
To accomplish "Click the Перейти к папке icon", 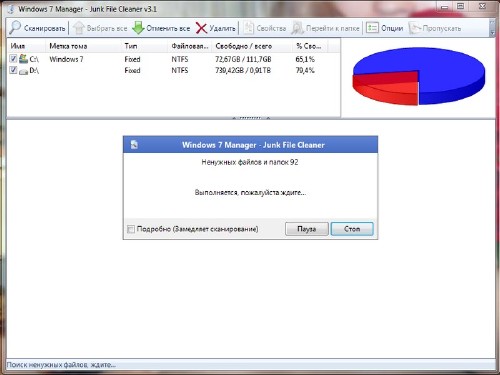I will coord(297,28).
